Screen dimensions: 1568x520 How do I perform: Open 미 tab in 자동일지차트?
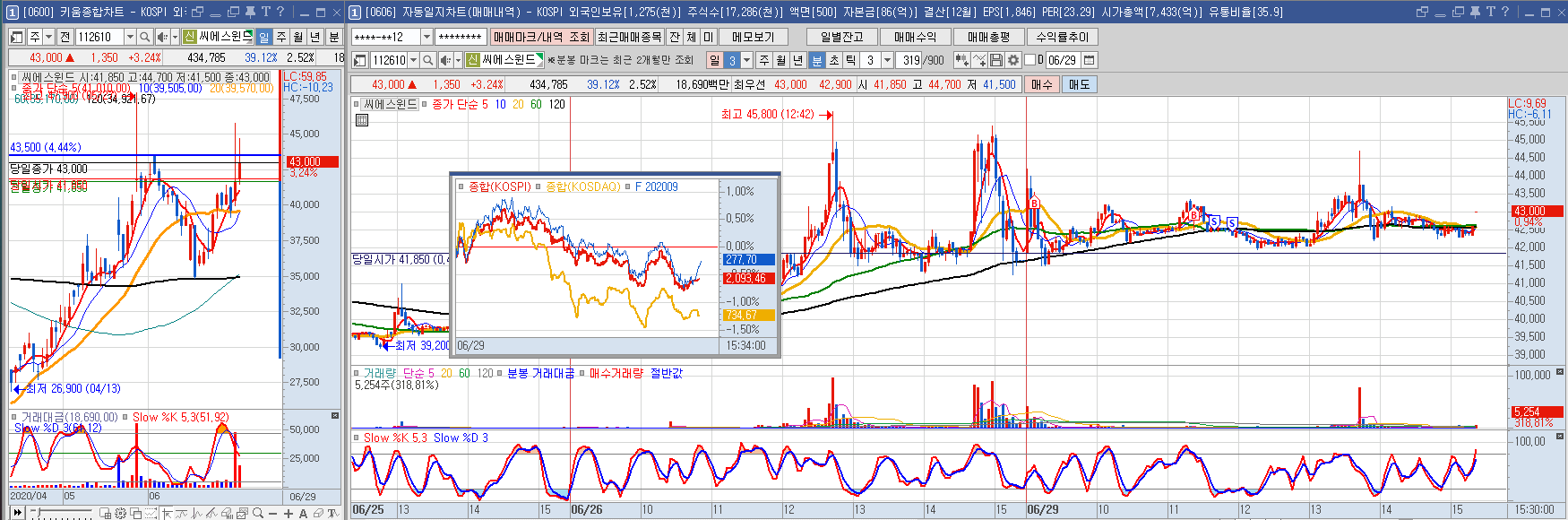point(709,37)
